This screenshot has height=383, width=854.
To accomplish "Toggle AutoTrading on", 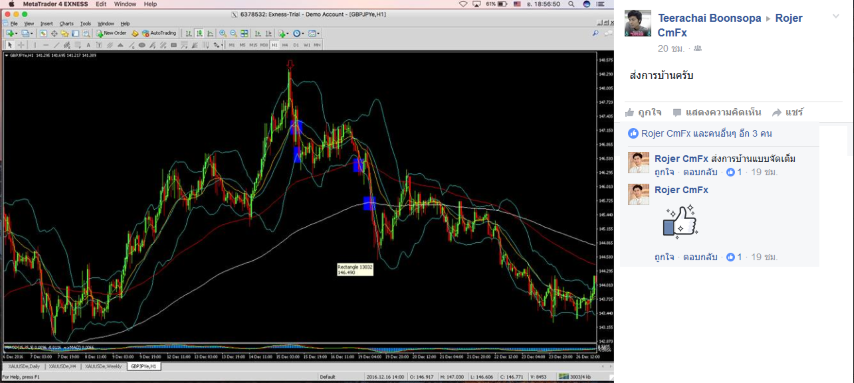I will [x=159, y=33].
